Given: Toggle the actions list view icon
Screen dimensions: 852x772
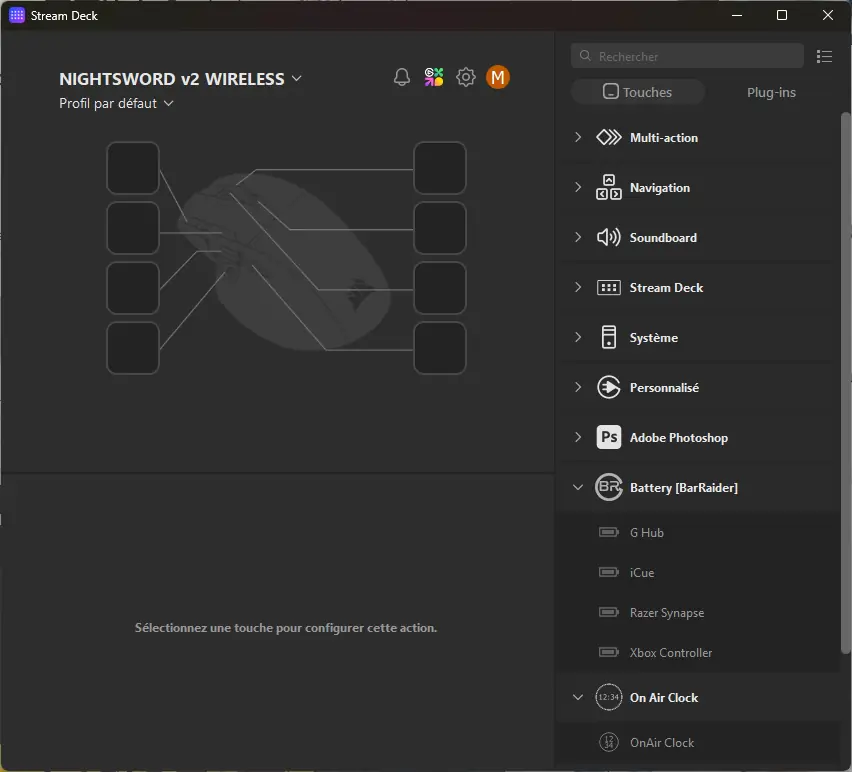Looking at the screenshot, I should click(824, 56).
